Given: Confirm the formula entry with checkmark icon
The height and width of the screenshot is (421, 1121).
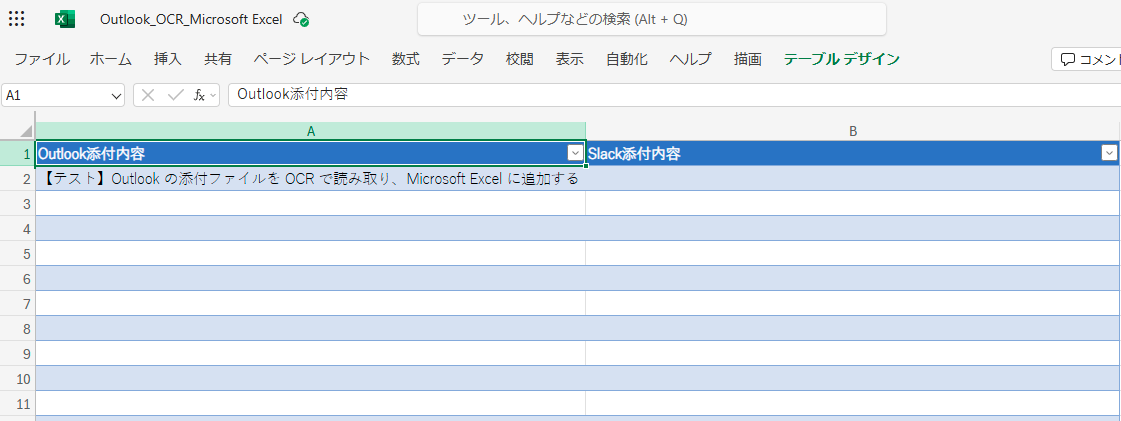Looking at the screenshot, I should pyautogui.click(x=175, y=95).
